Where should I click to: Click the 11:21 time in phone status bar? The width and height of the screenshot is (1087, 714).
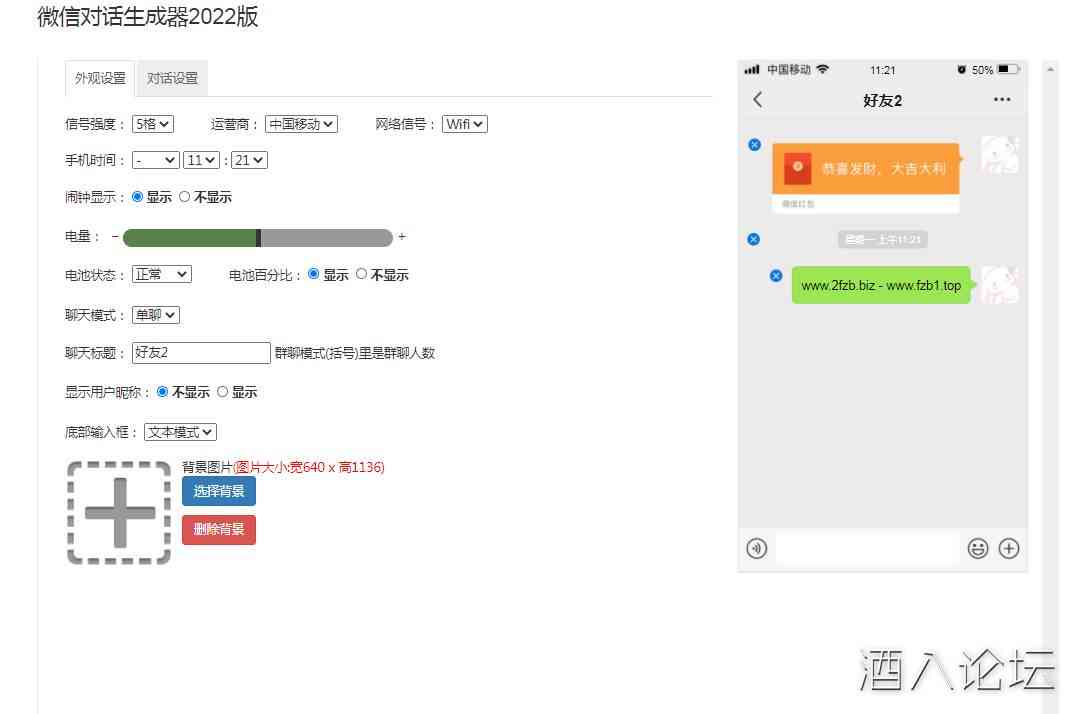pos(882,70)
